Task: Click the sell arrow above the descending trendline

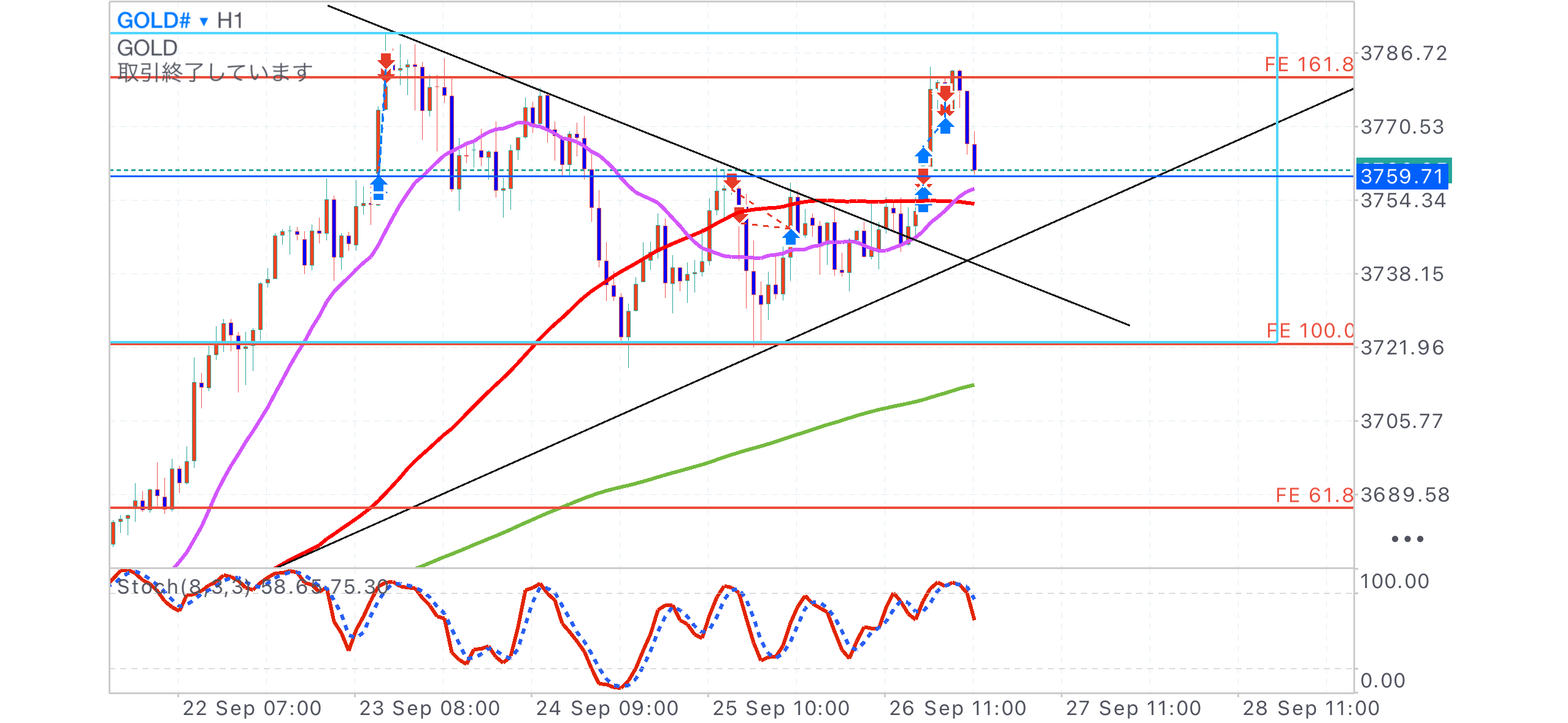Action: [731, 182]
